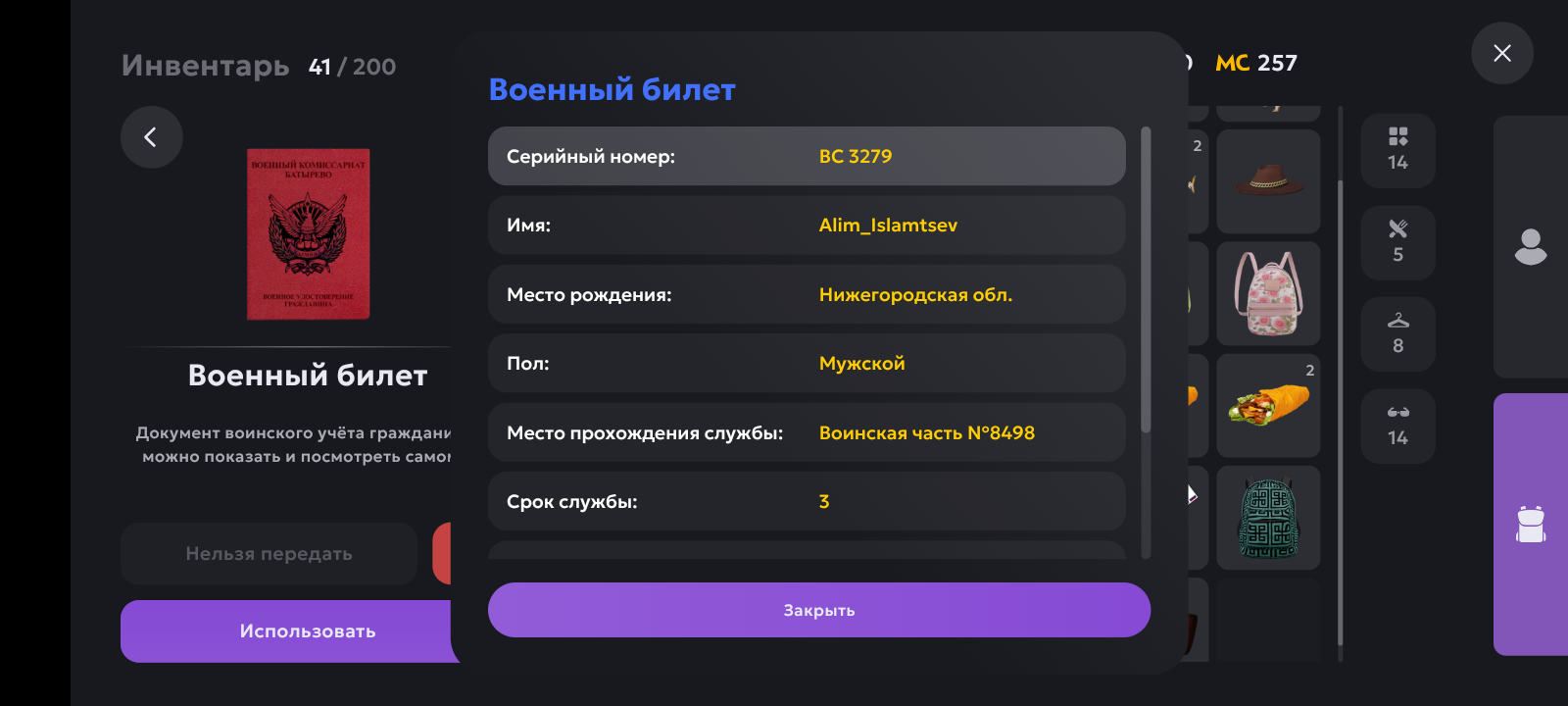1568x706 pixels.
Task: Select the food category filter showing 5
Action: 1397,242
